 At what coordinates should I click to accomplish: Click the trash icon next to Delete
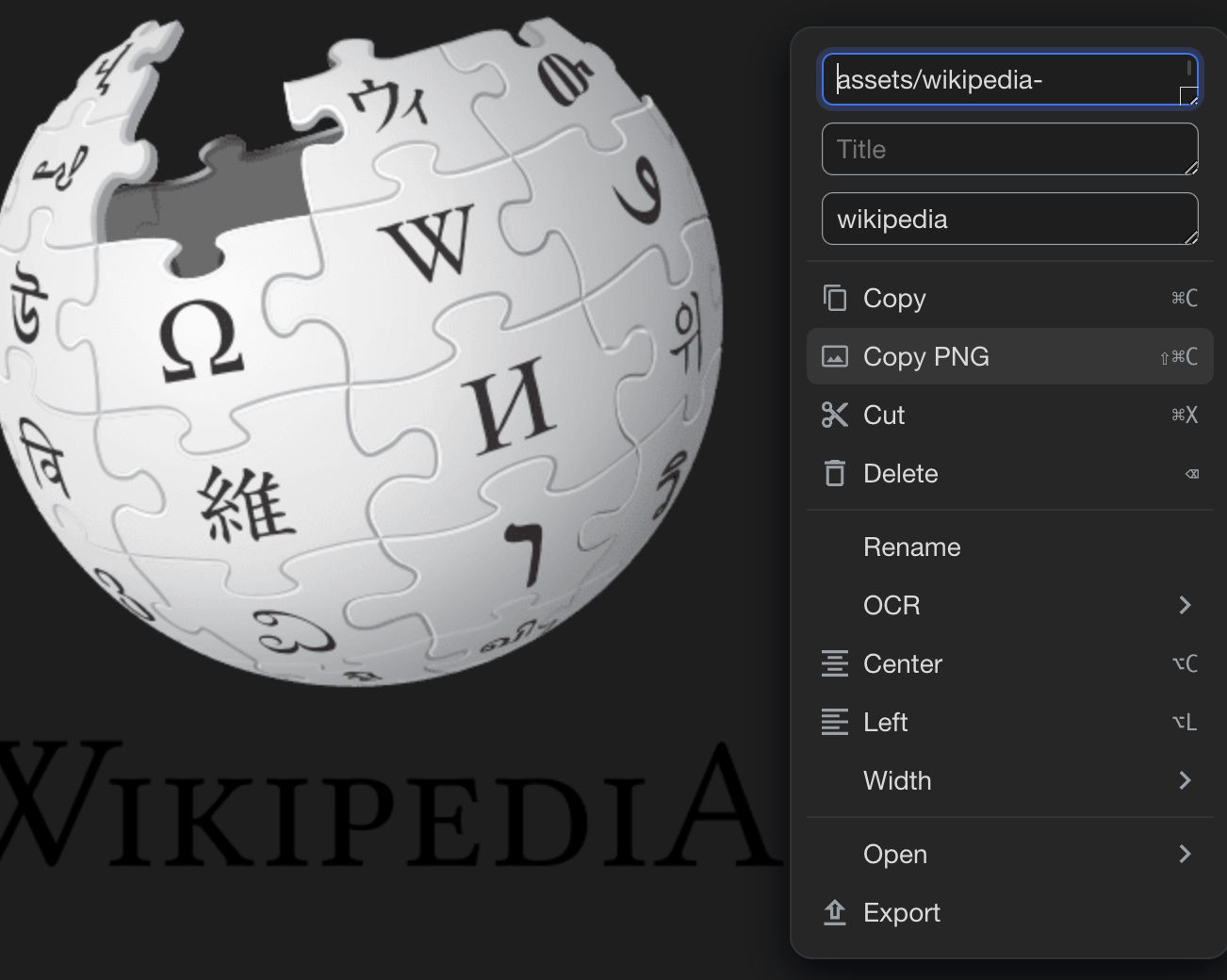(x=835, y=473)
